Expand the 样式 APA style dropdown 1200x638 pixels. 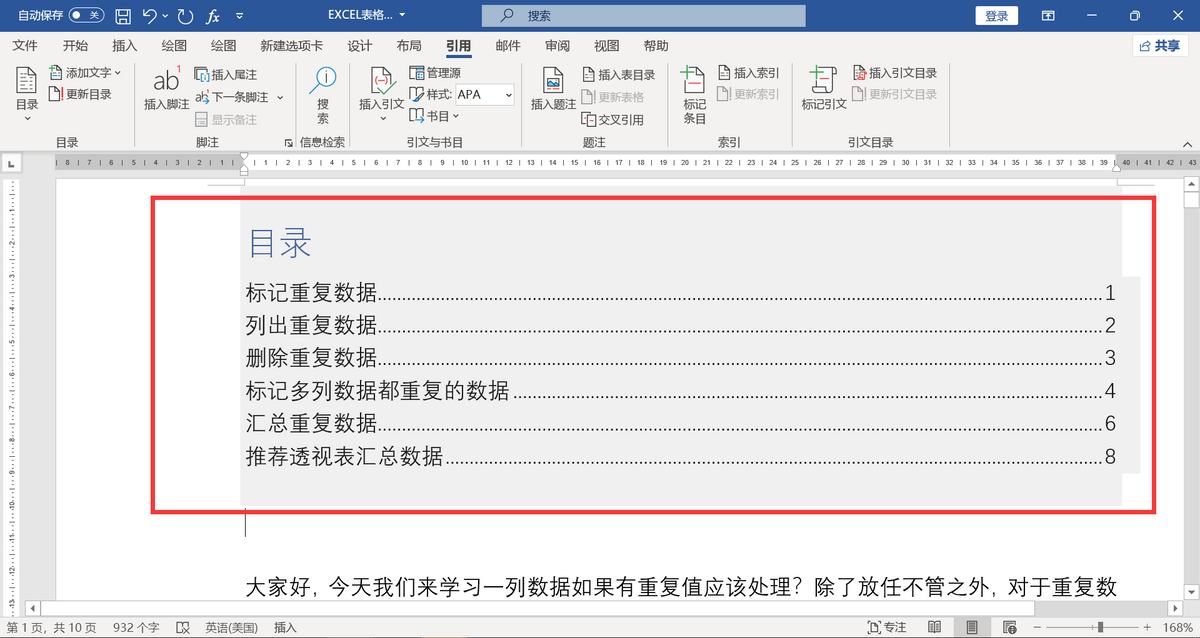point(508,95)
